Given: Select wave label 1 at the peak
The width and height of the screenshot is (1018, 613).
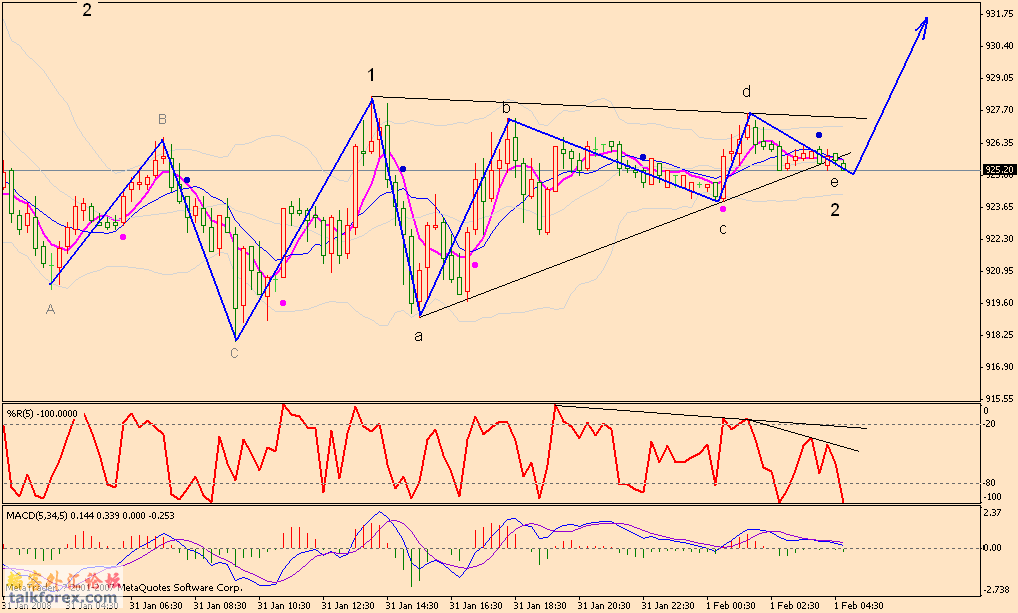Looking at the screenshot, I should pos(371,76).
